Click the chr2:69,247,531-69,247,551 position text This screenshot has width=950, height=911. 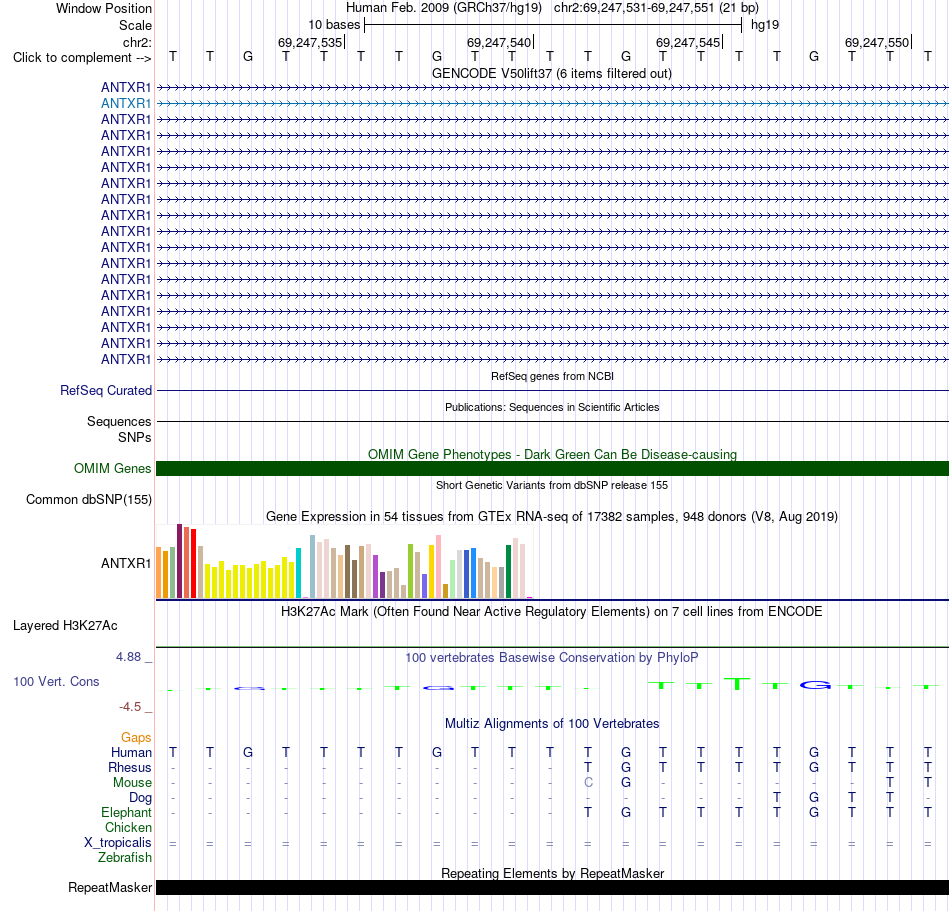click(x=656, y=8)
